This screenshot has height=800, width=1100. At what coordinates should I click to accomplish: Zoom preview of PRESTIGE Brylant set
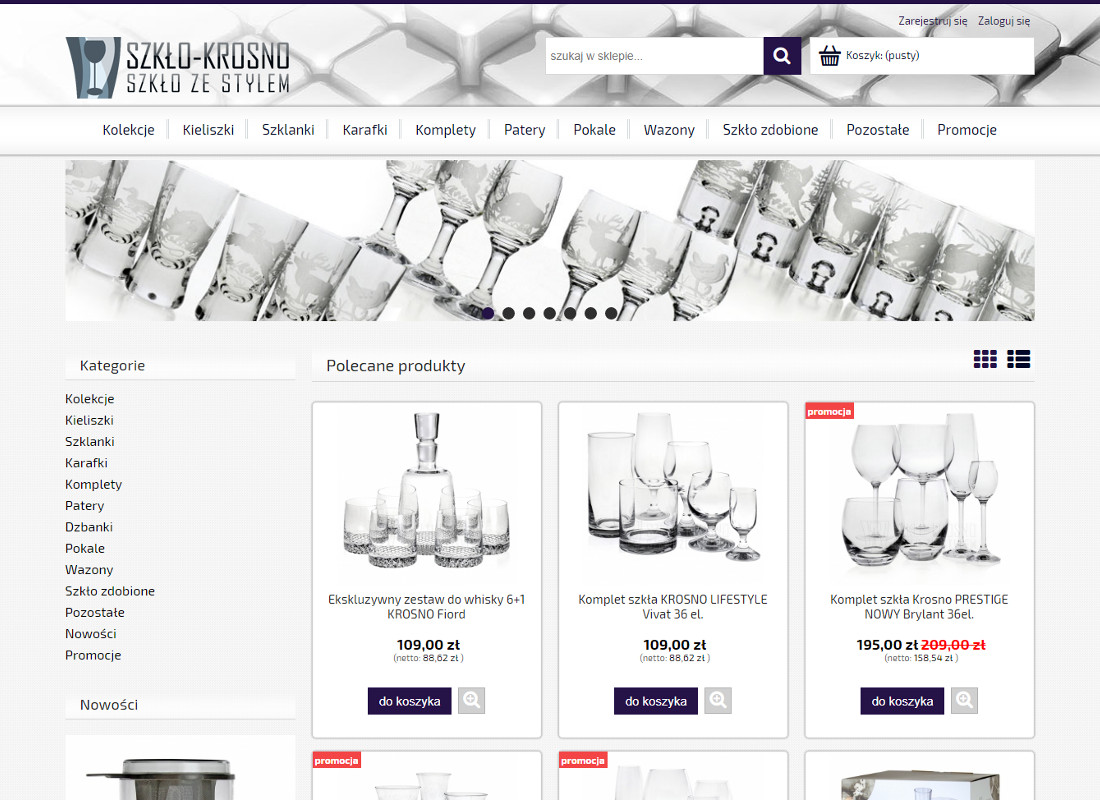(x=965, y=700)
